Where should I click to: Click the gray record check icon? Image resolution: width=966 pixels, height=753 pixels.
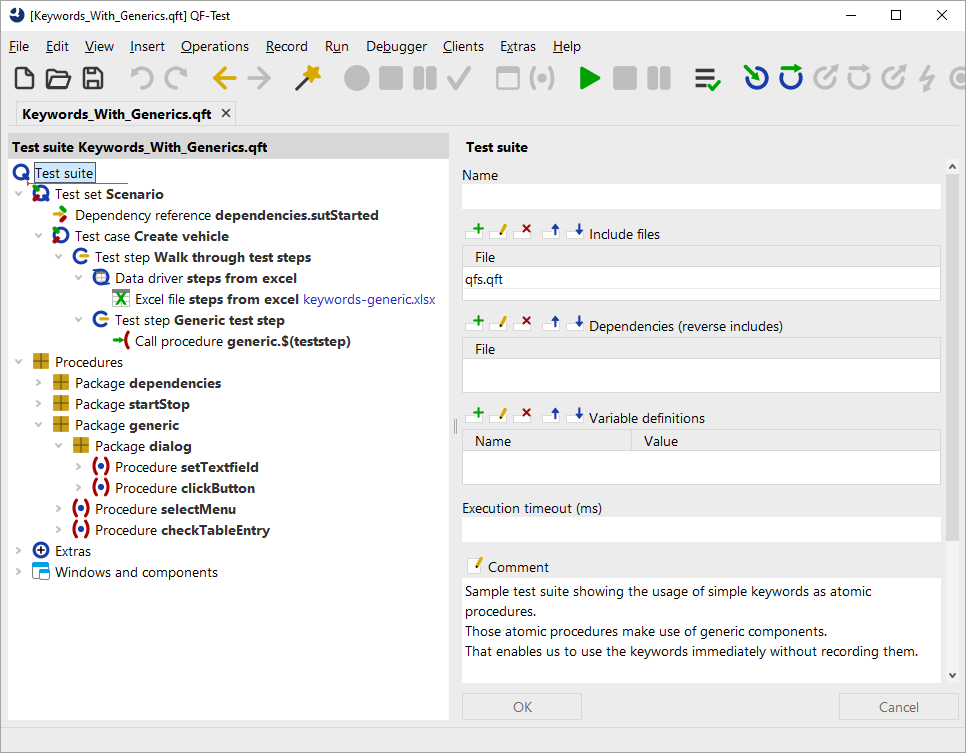[459, 78]
